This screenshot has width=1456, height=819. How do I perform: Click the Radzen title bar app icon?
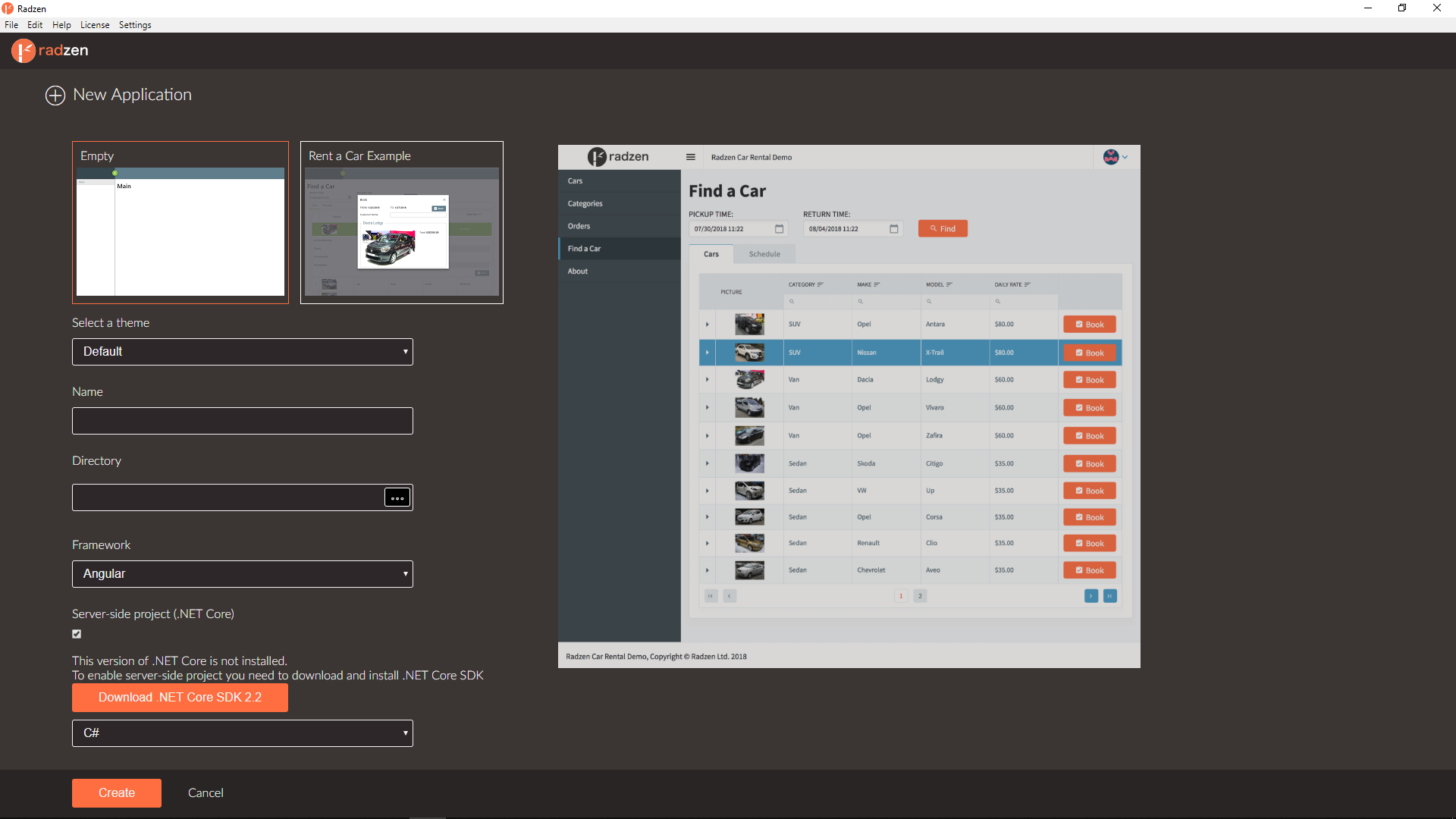8,8
